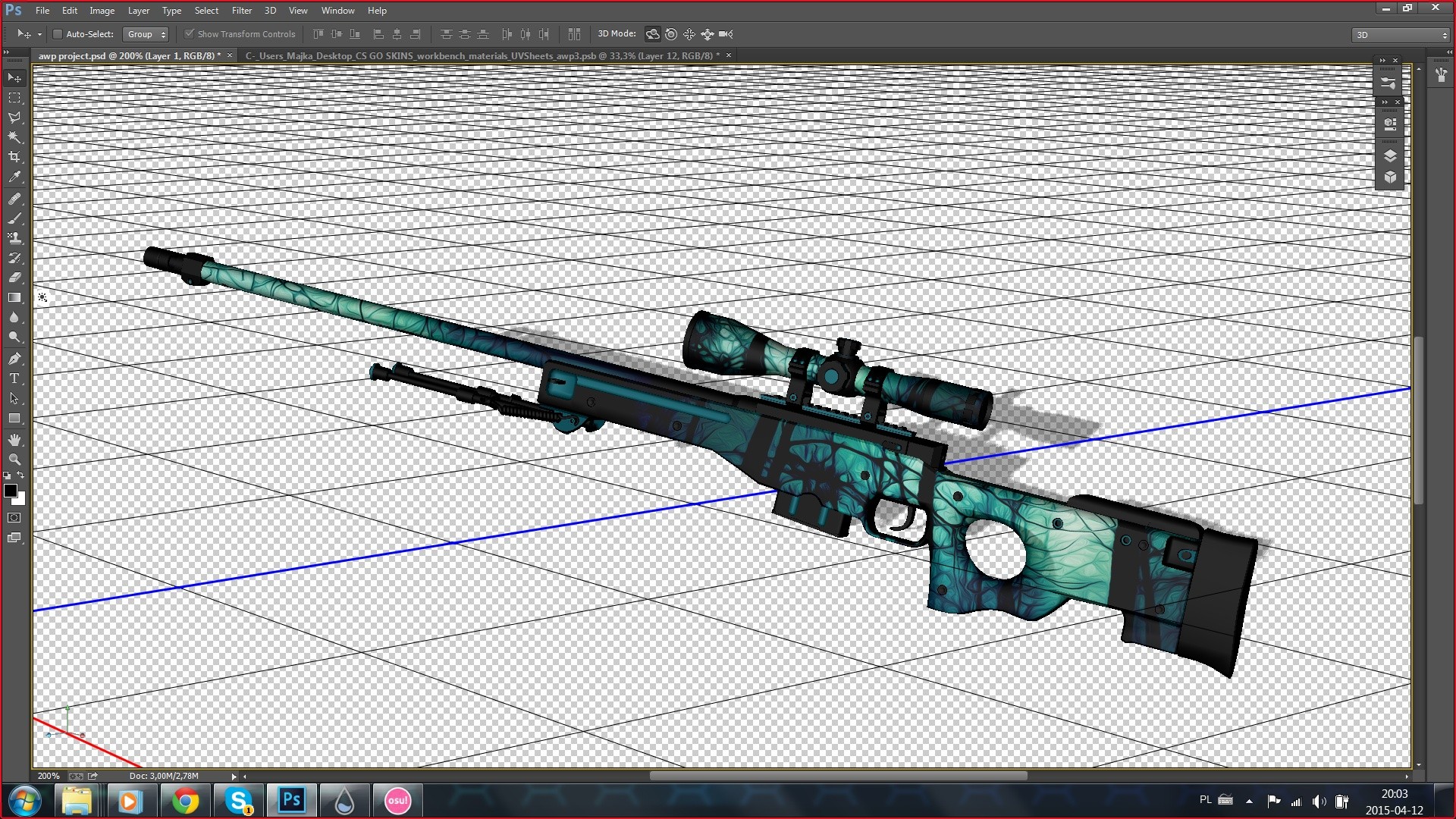Viewport: 1456px width, 819px height.
Task: Select the Hand tool
Action: (14, 440)
